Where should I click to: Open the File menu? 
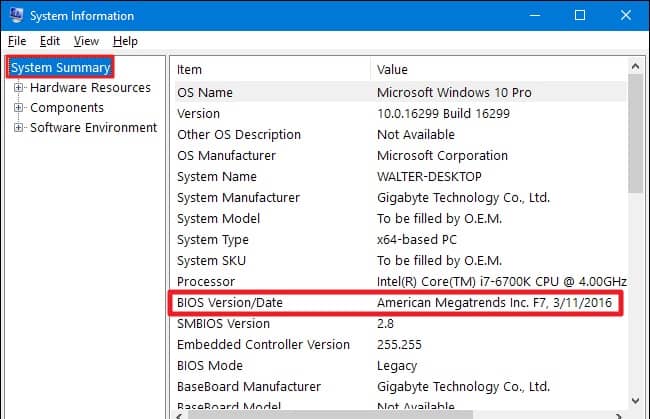tap(17, 41)
